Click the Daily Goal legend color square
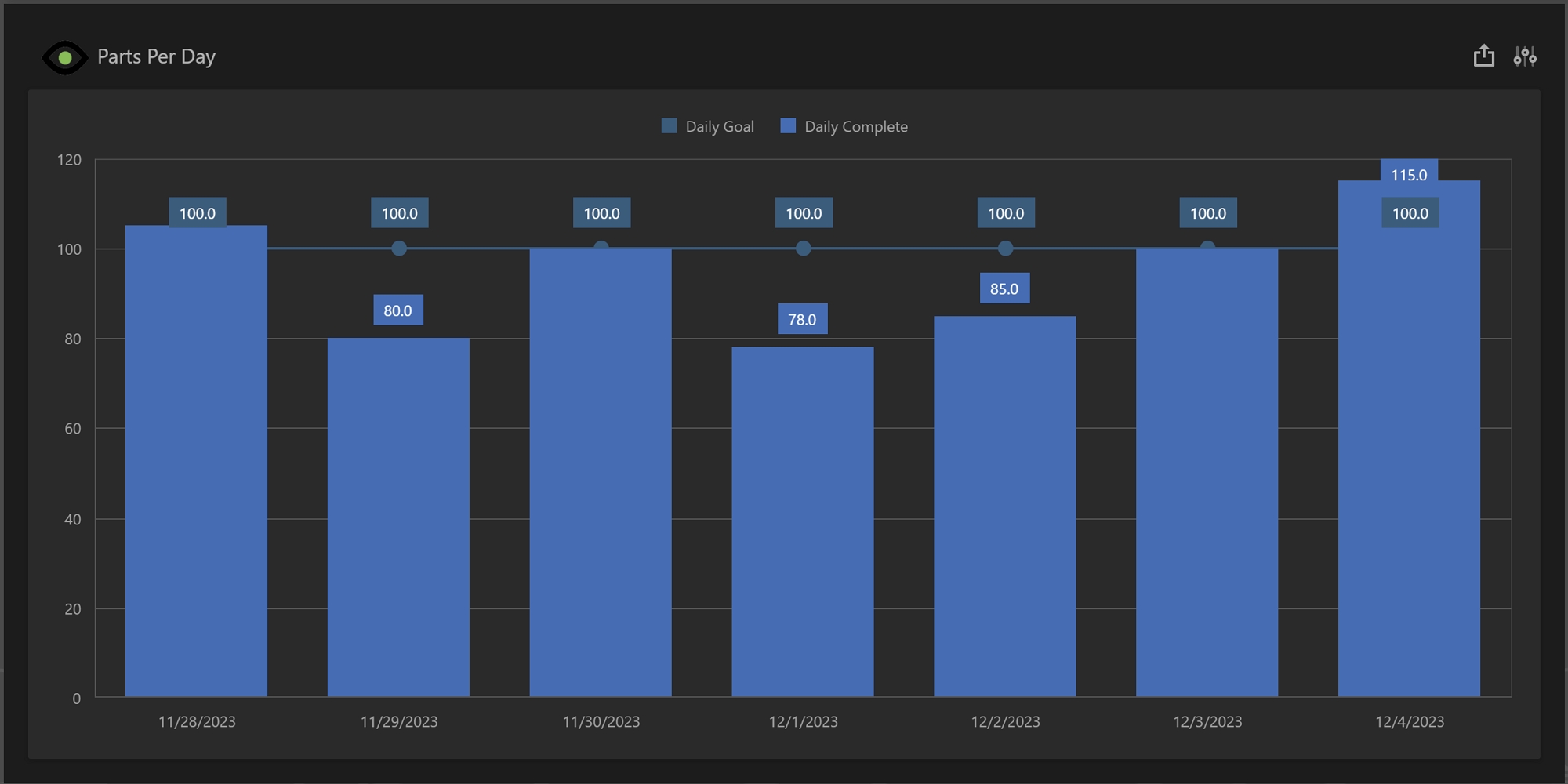Screen dimensions: 1568x784 click(669, 126)
